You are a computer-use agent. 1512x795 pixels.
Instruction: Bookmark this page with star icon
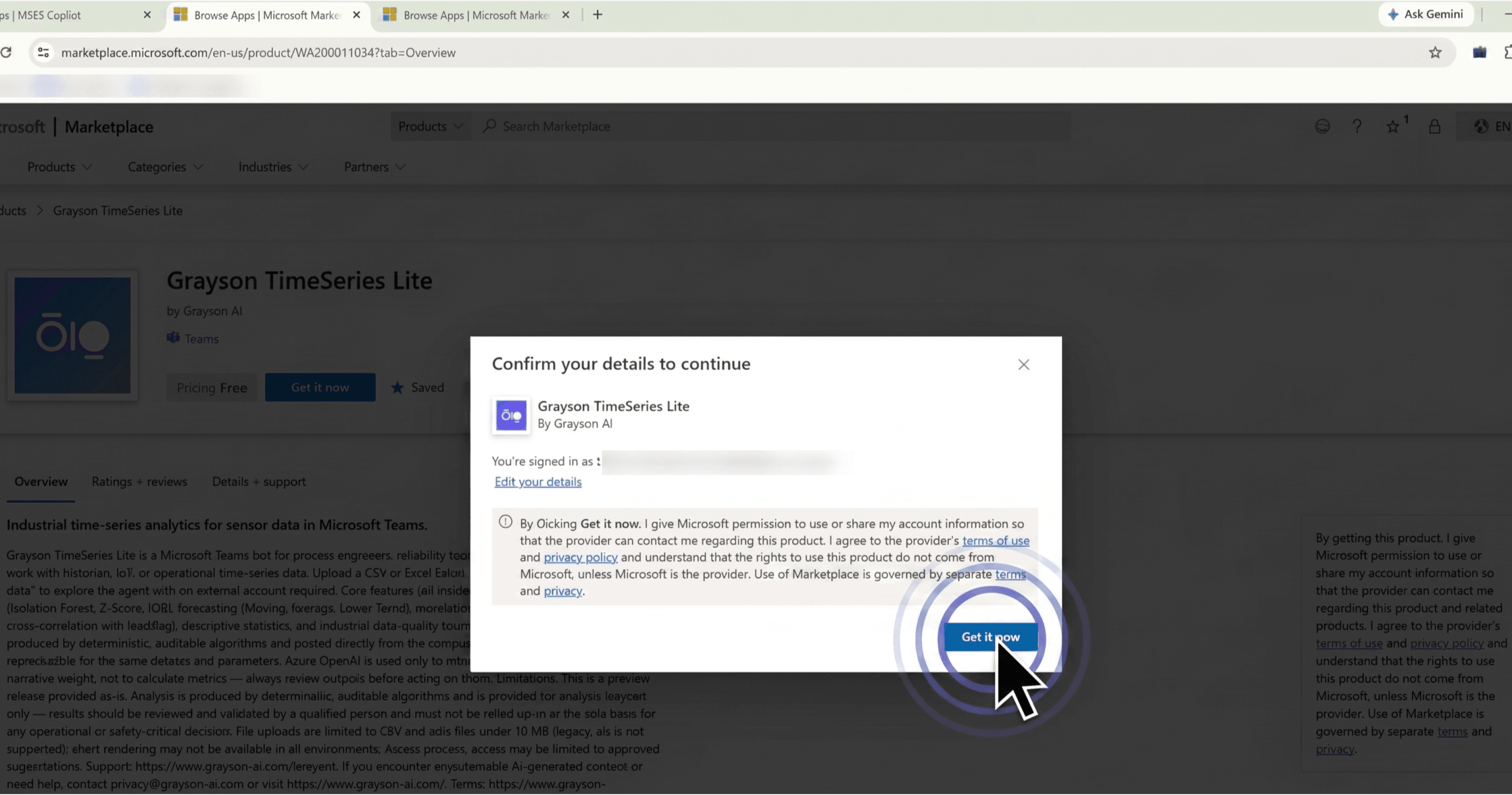[1435, 53]
